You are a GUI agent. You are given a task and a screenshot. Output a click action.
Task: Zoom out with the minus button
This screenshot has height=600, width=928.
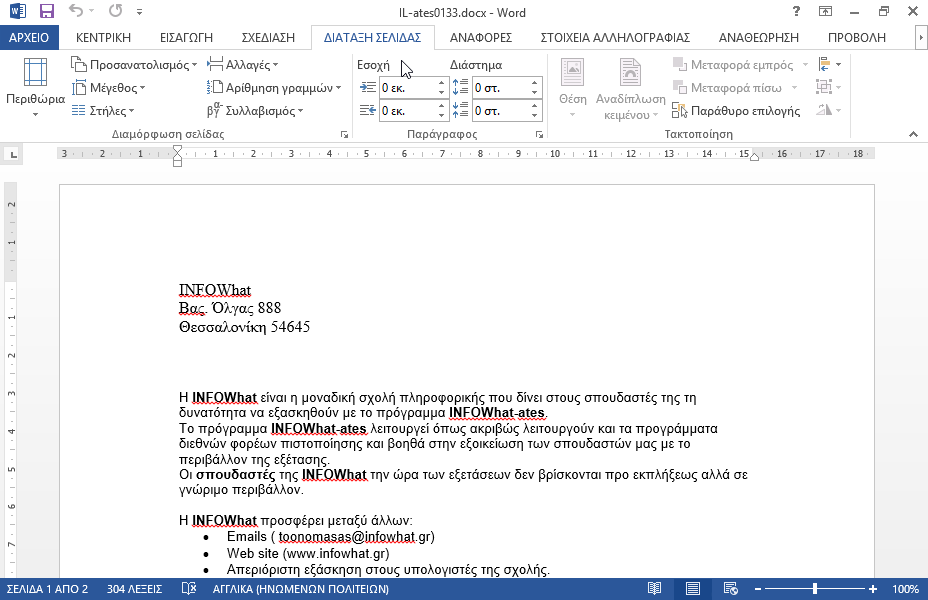[758, 589]
